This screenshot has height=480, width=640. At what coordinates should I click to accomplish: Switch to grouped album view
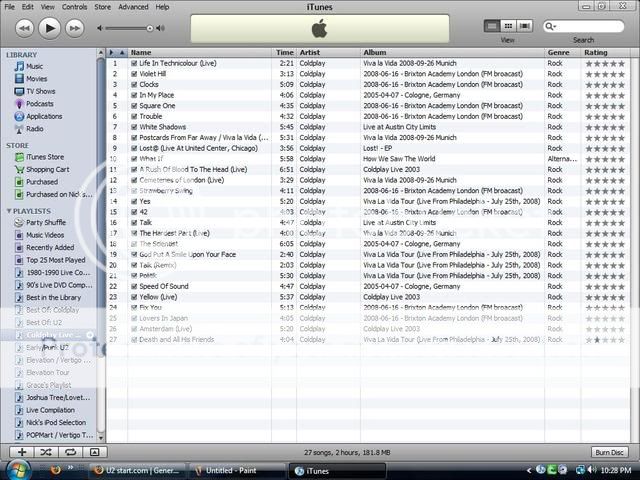(x=508, y=27)
